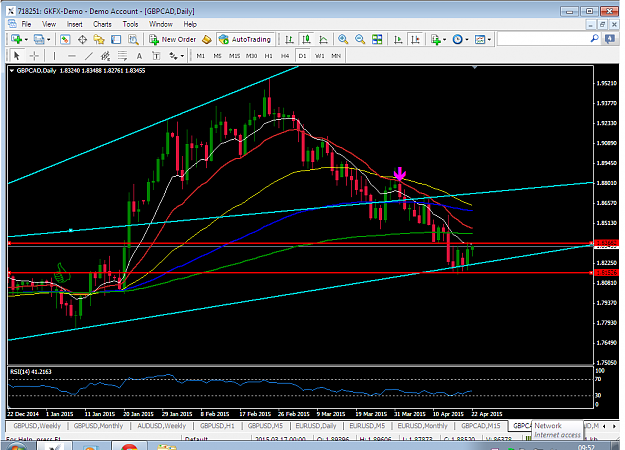625x450 pixels.
Task: Click the New Order button
Action: click(x=173, y=39)
